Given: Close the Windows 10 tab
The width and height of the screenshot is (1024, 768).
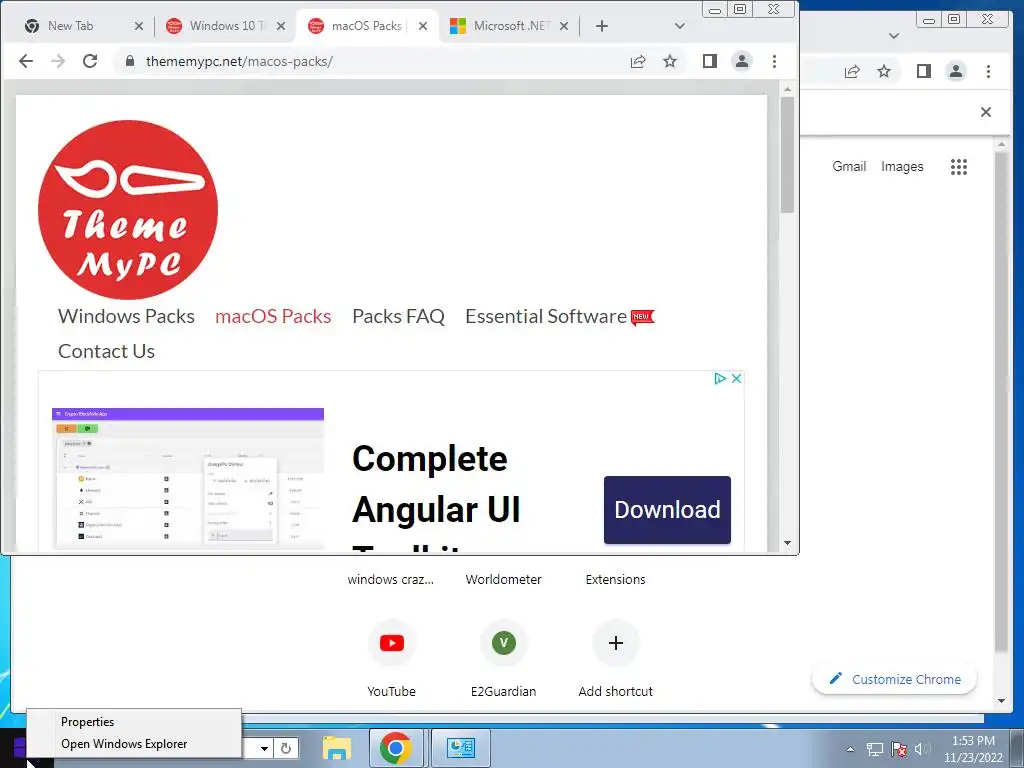Looking at the screenshot, I should click(x=281, y=26).
